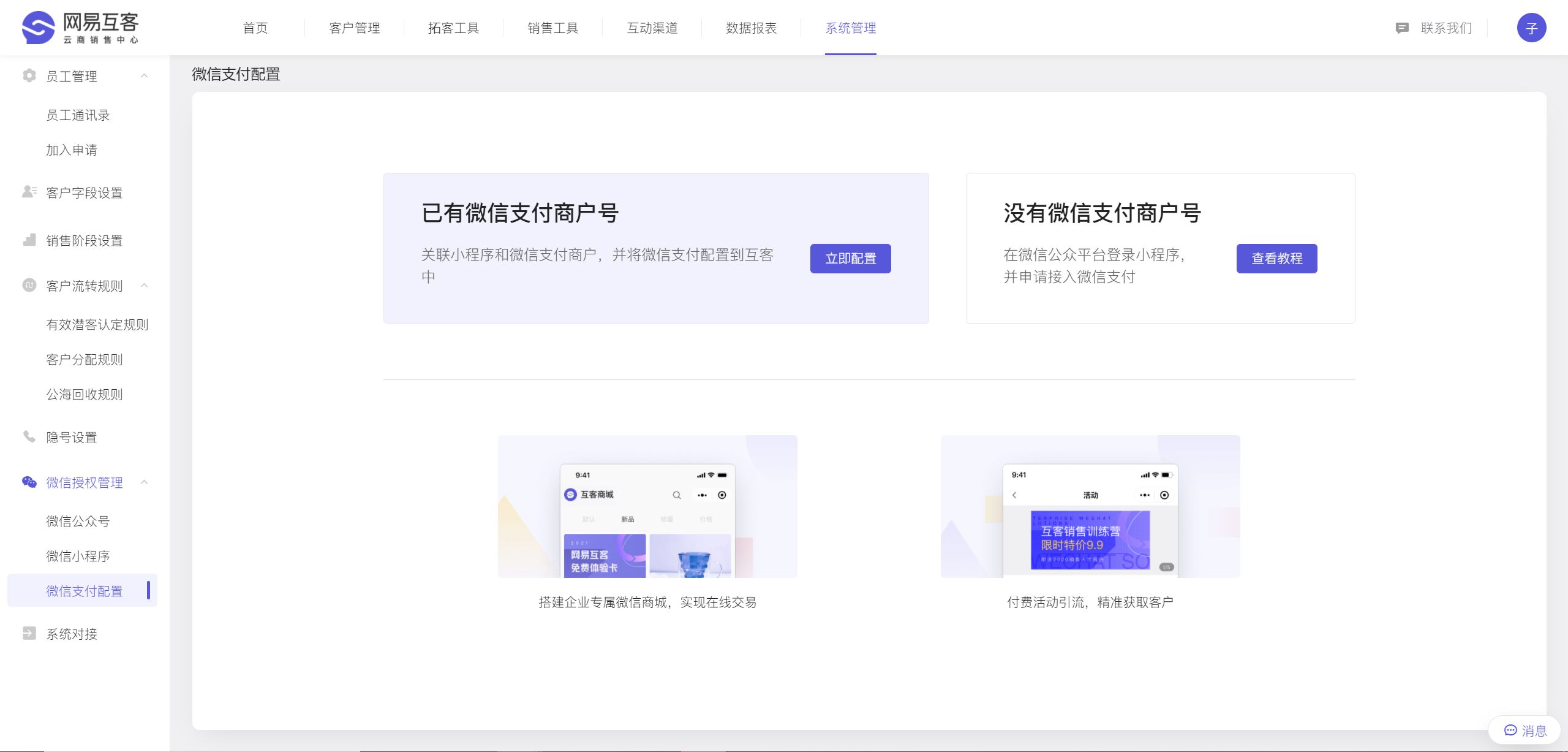Click the 查看教程 button

tap(1277, 259)
